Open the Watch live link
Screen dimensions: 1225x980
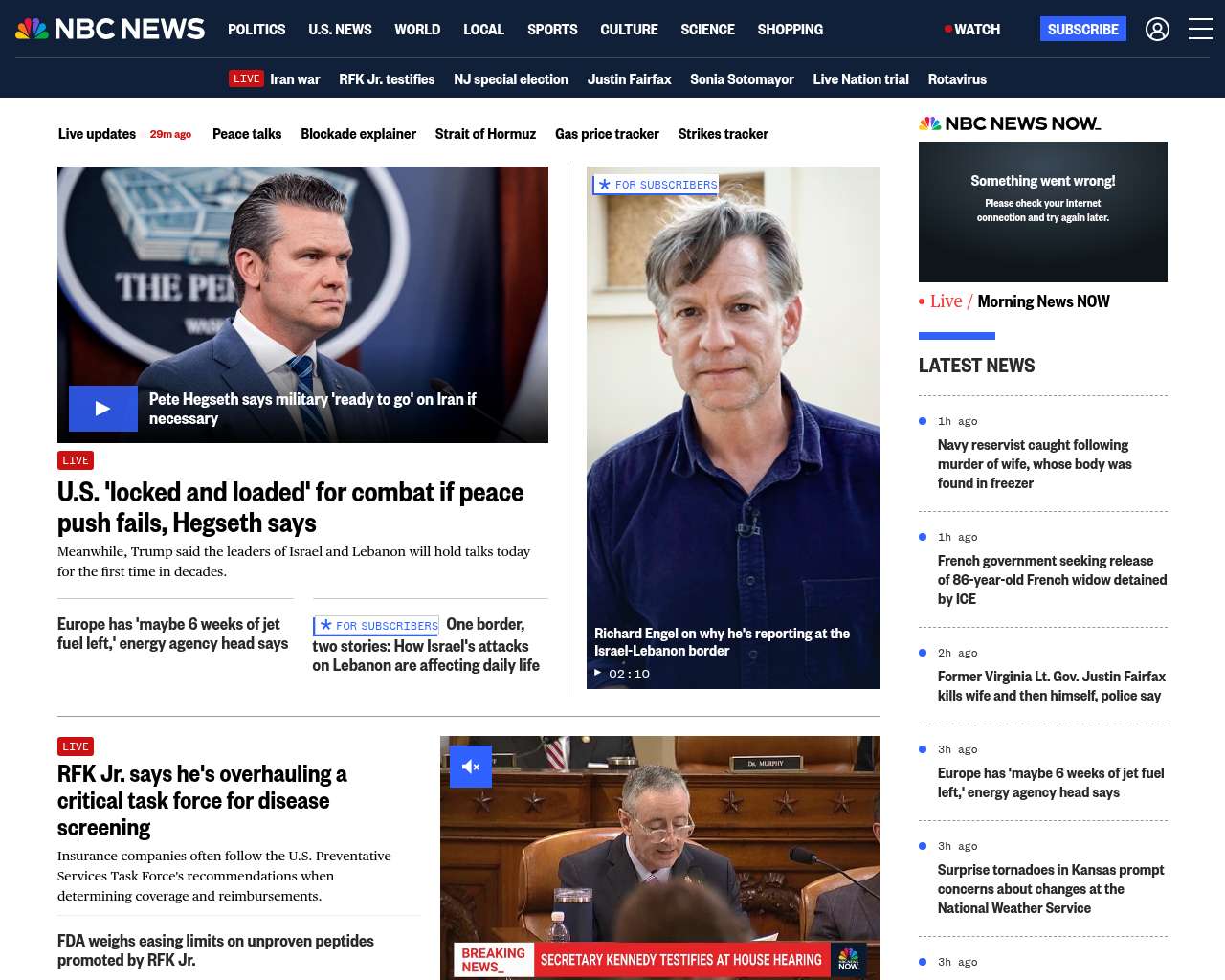(x=972, y=30)
